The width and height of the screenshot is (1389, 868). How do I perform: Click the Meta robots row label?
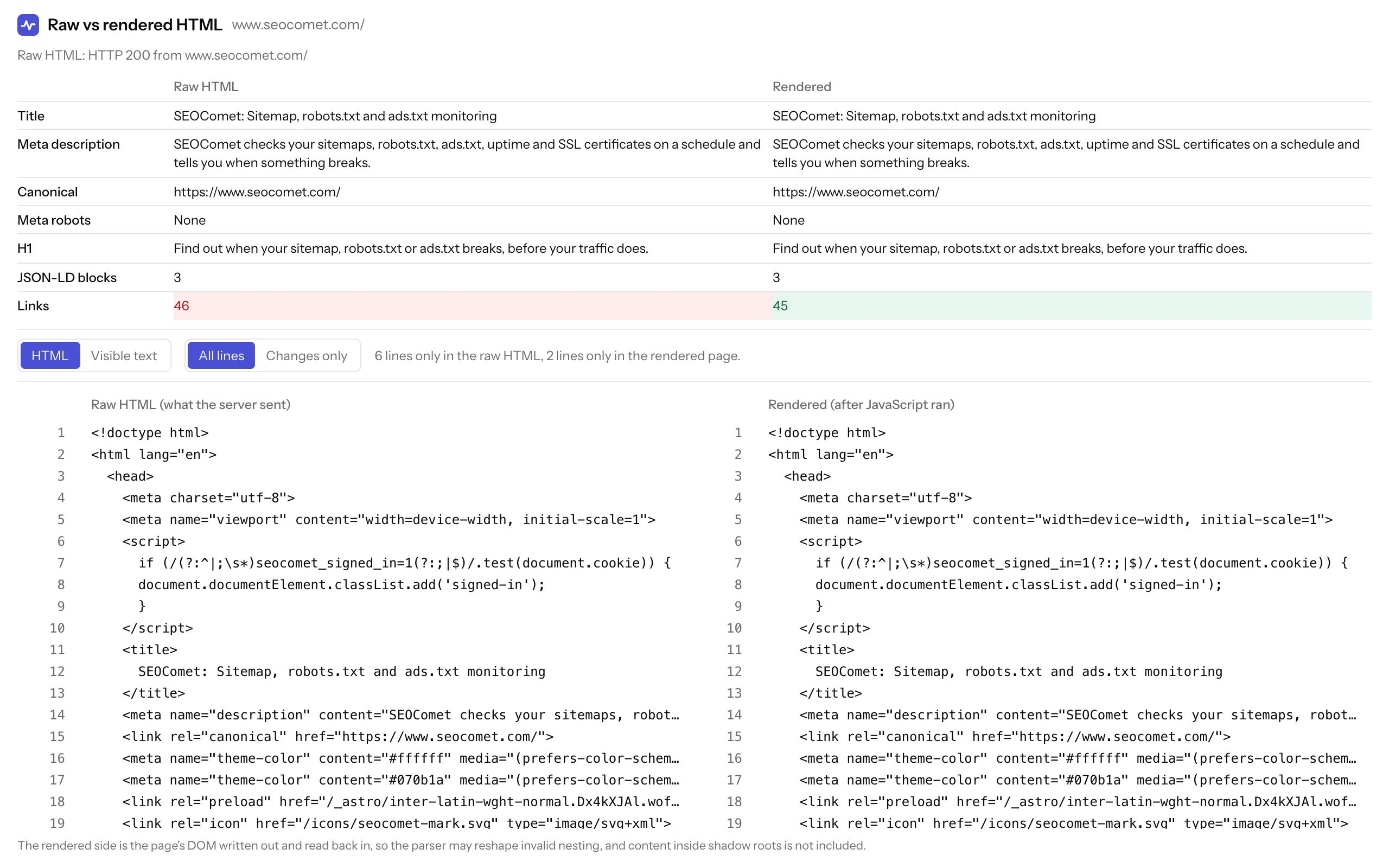pos(54,220)
